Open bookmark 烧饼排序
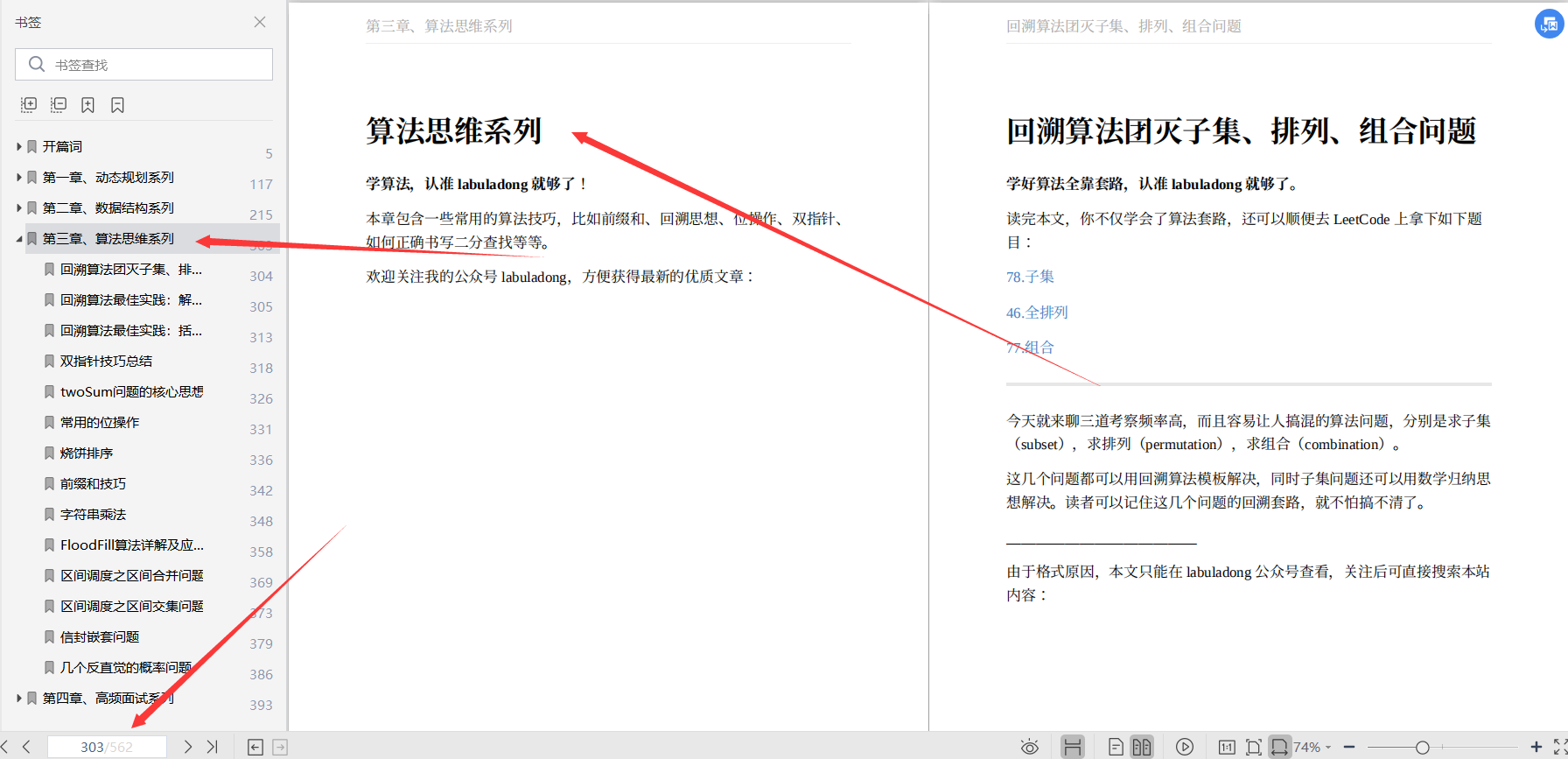The height and width of the screenshot is (759, 1568). pos(87,453)
